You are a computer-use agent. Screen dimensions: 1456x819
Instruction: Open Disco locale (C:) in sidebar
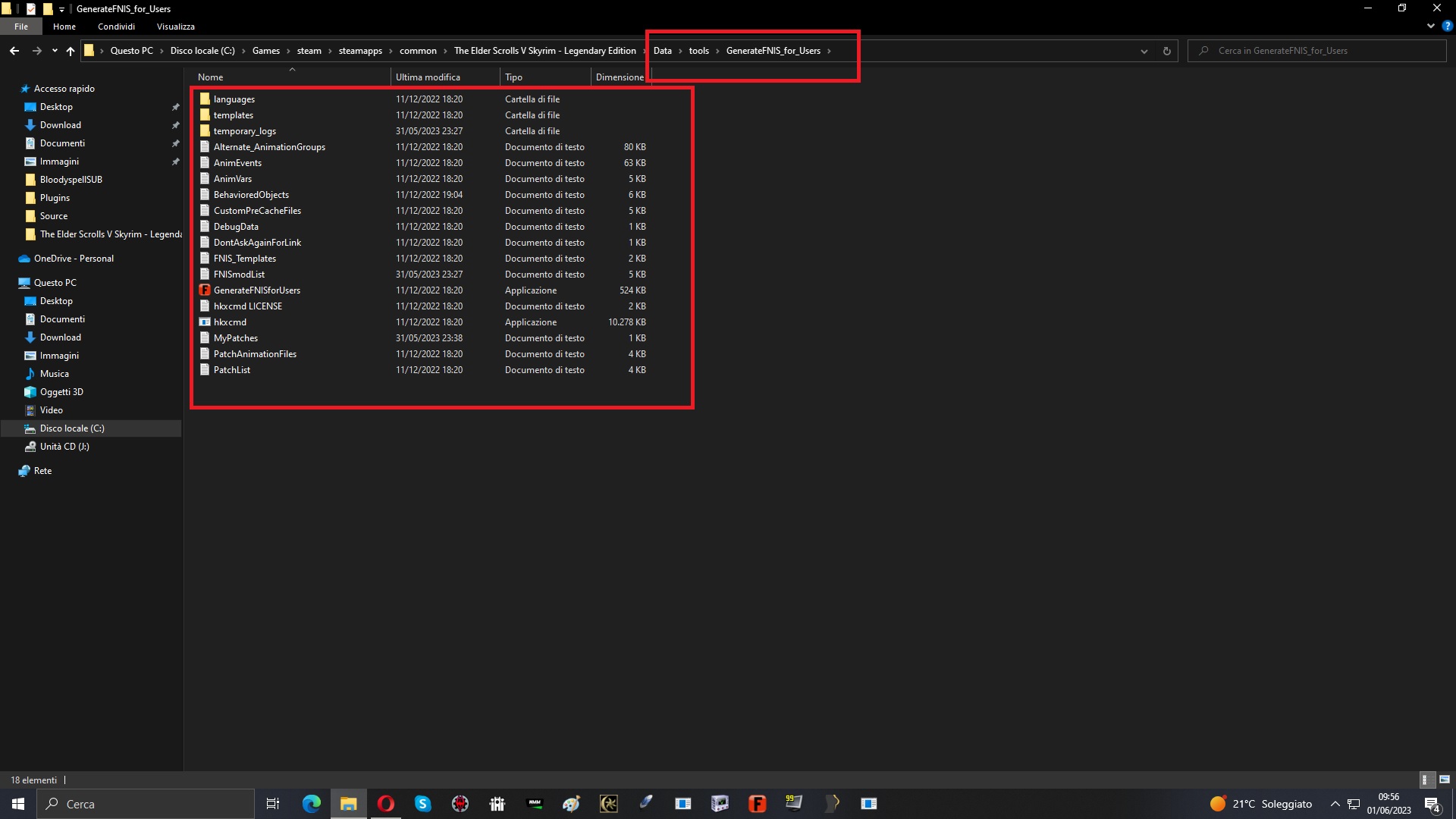(72, 428)
